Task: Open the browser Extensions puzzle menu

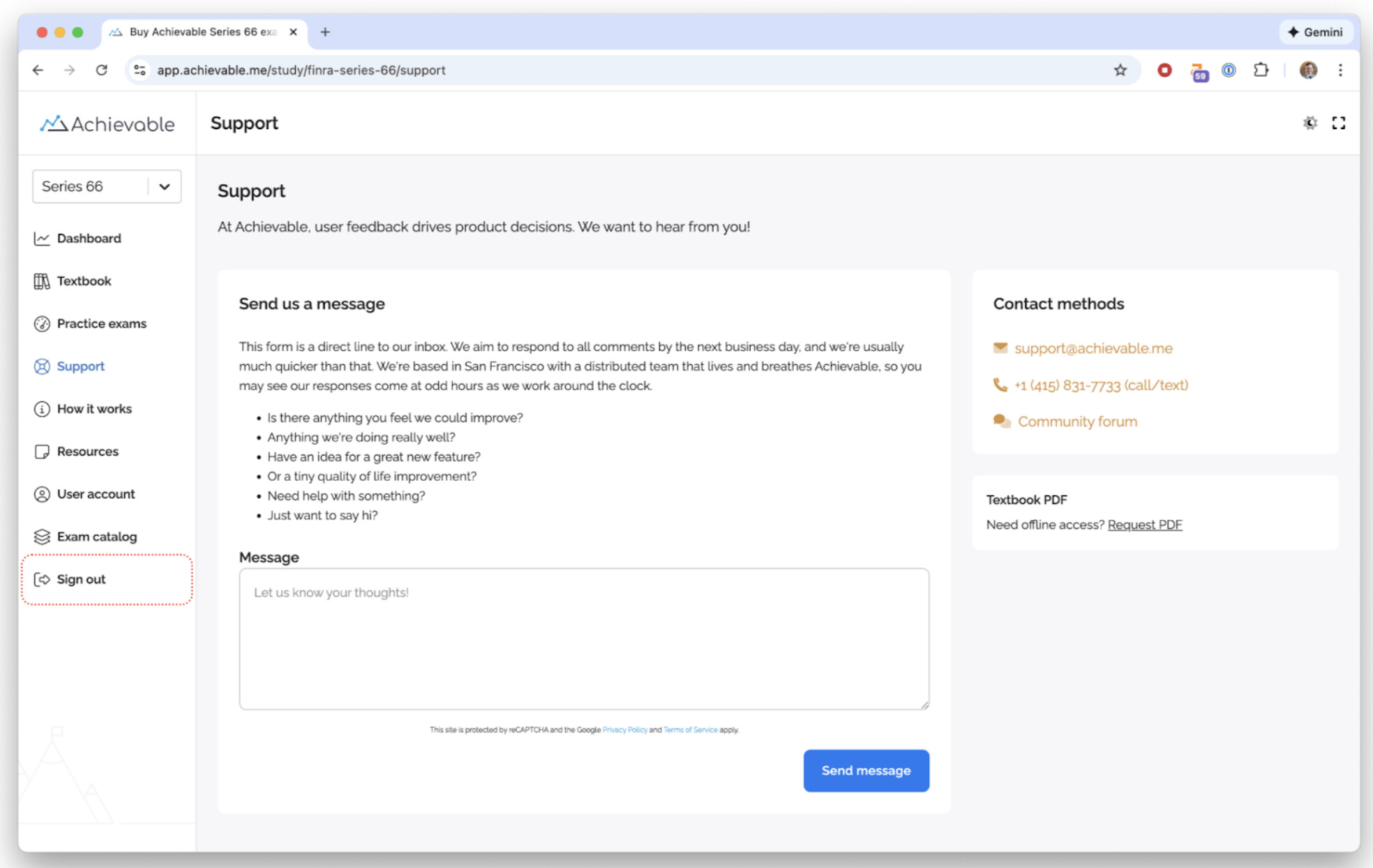Action: 1261,70
